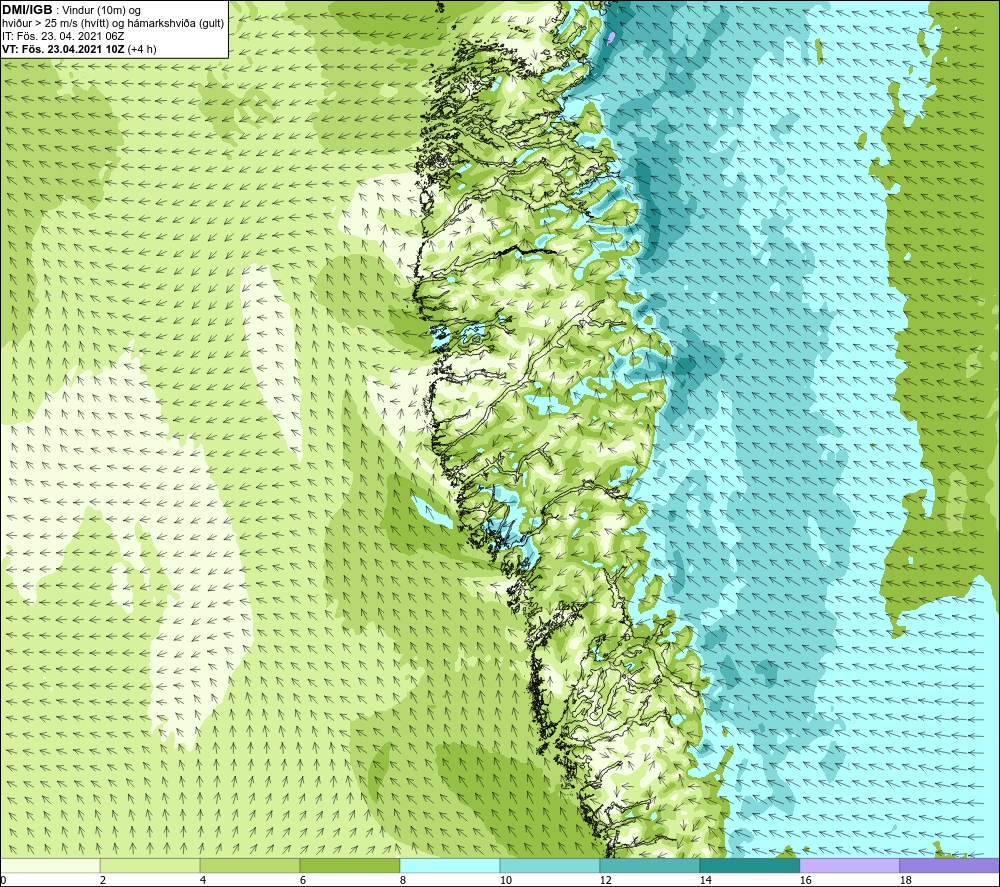
Task: Click the scale label '10'
Action: point(505,880)
